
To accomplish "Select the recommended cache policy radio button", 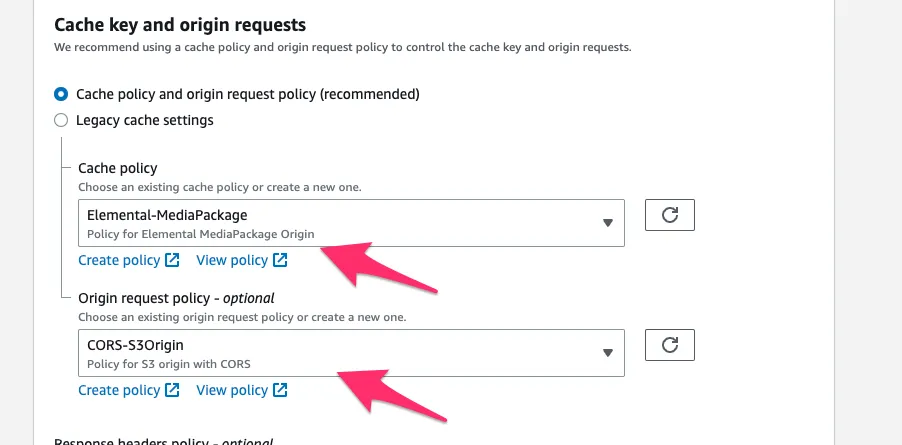I will click(61, 94).
